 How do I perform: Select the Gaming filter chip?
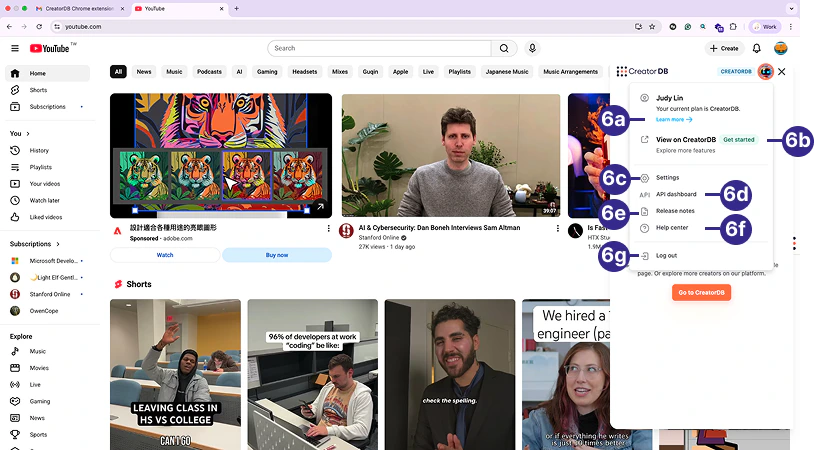click(267, 72)
